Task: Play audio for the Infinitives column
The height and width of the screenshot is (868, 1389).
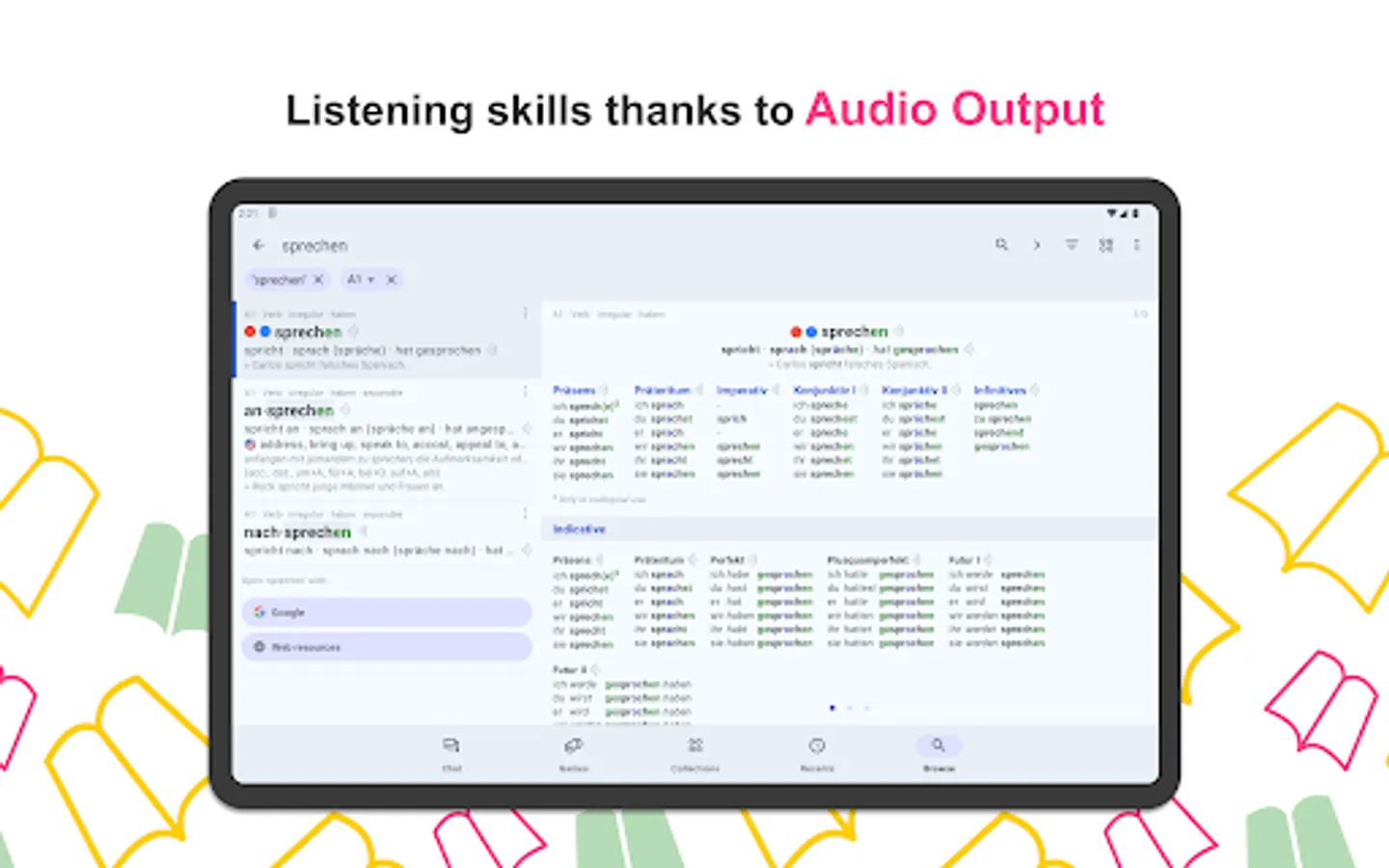Action: pyautogui.click(x=1035, y=391)
